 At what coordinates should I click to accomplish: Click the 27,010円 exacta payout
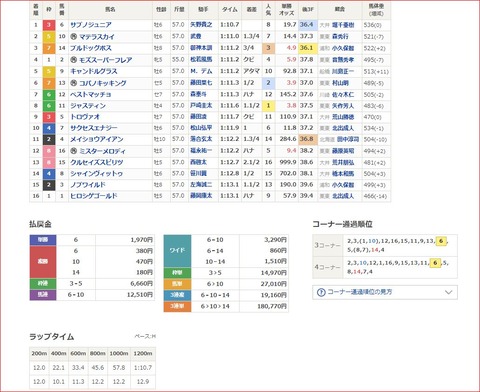(273, 284)
